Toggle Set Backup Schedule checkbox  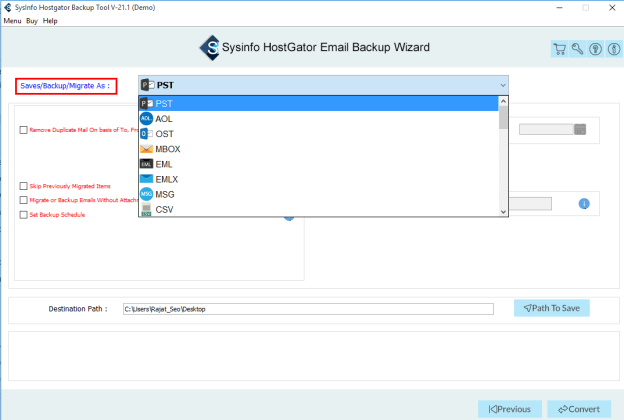point(23,215)
